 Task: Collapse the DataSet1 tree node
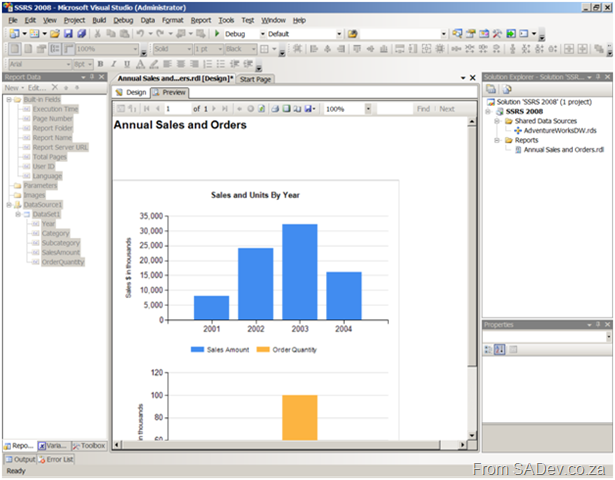(18, 214)
